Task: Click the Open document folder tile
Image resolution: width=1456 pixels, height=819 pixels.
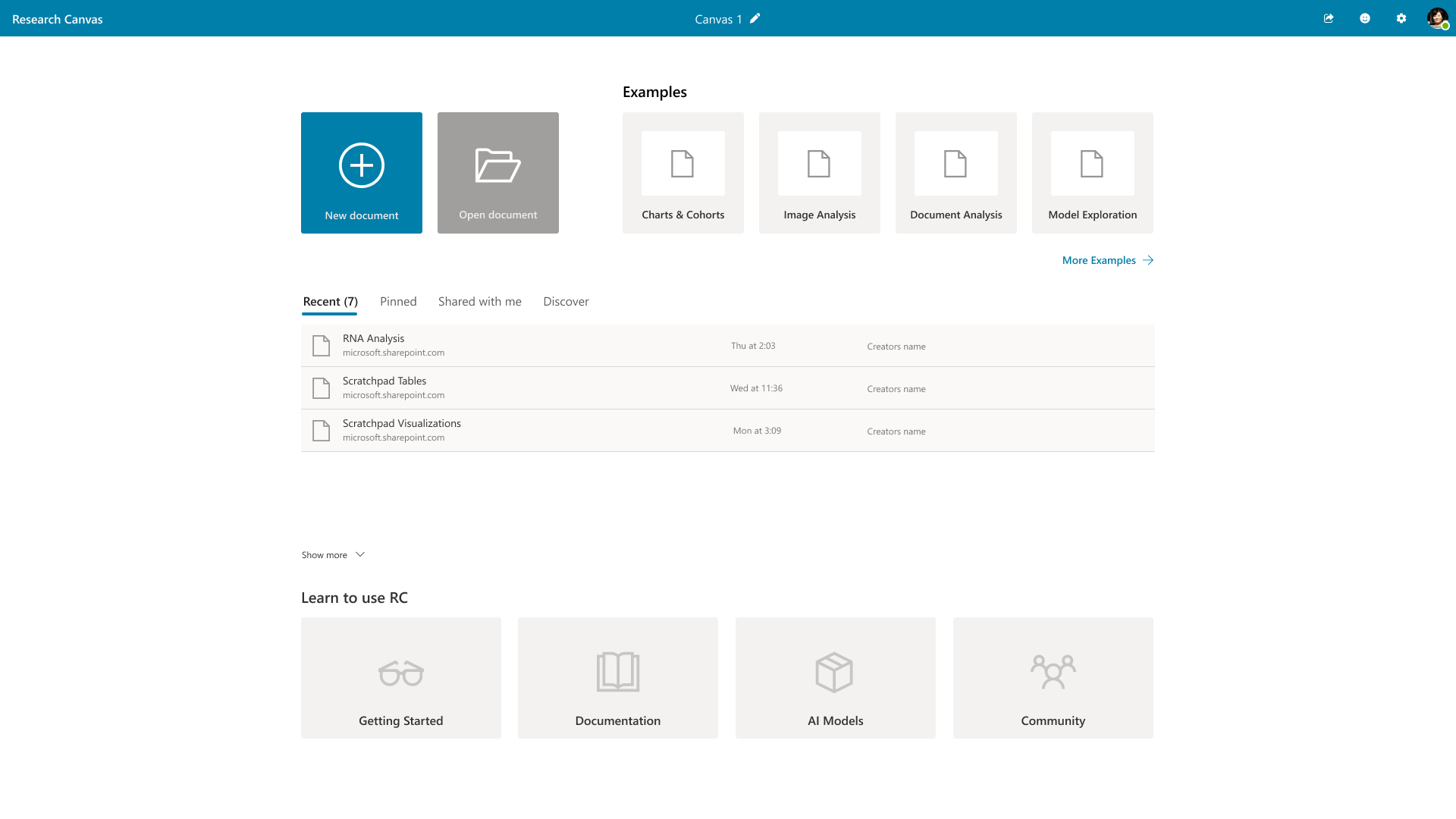Action: 498,173
